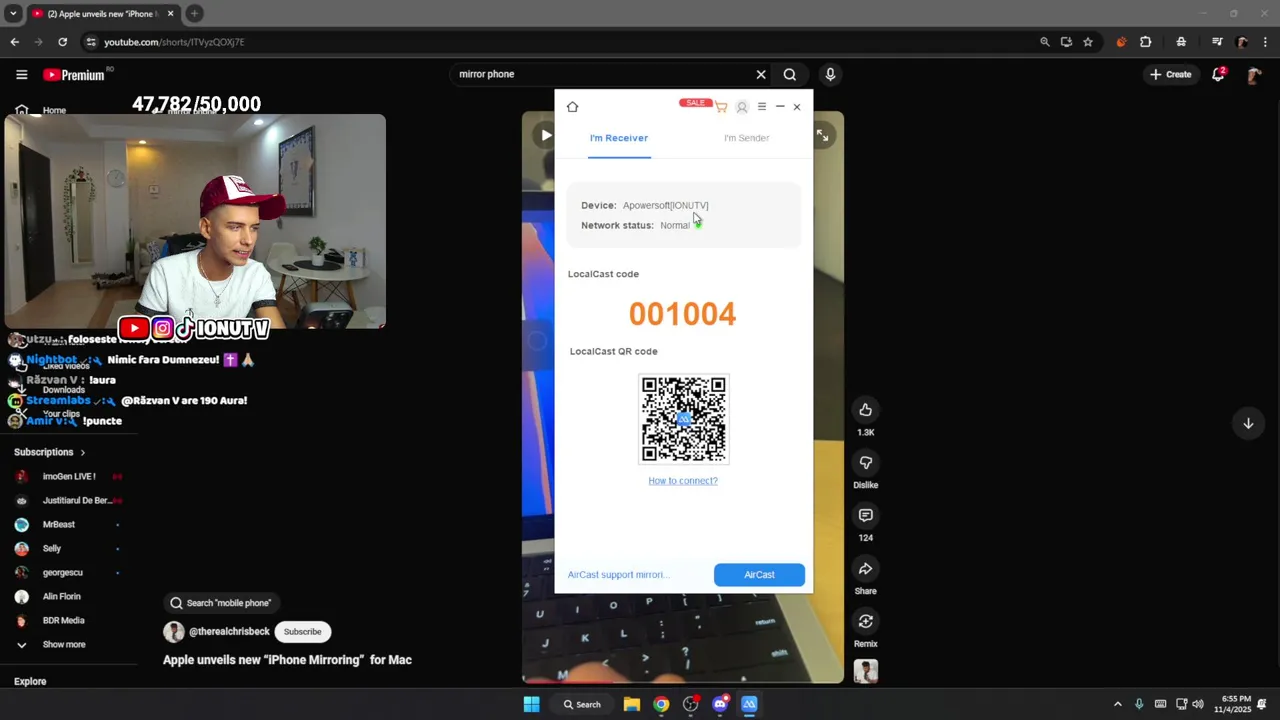Open the YouTube notifications bell
Viewport: 1280px width, 720px height.
click(1218, 74)
